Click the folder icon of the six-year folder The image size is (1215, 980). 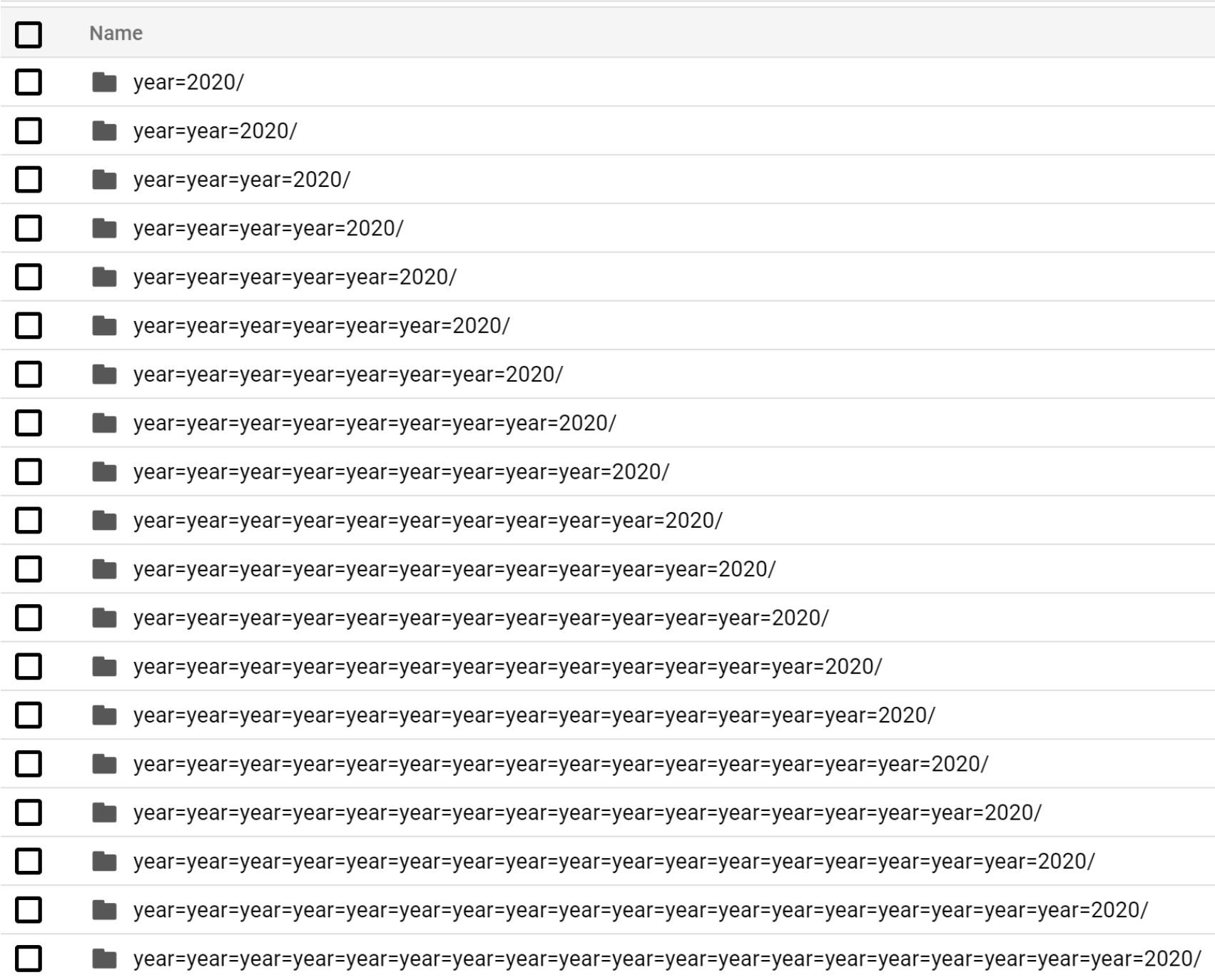tap(106, 327)
